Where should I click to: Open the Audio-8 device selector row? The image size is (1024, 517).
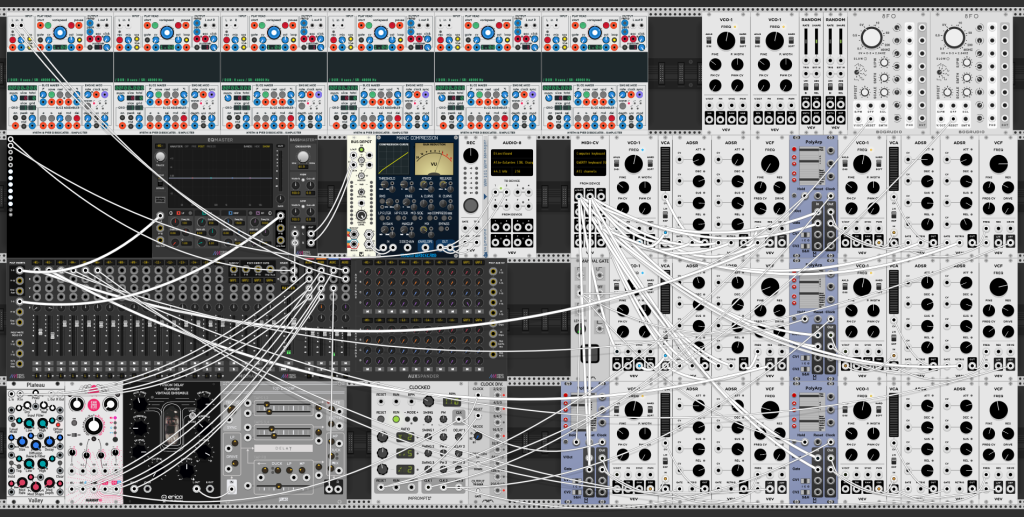[x=511, y=163]
